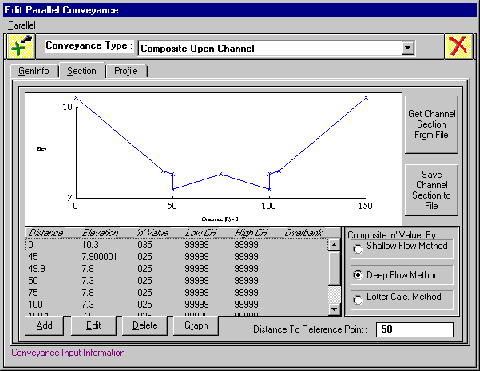Viewport: 480px width, 371px height.
Task: Click the Edit button
Action: point(94,325)
